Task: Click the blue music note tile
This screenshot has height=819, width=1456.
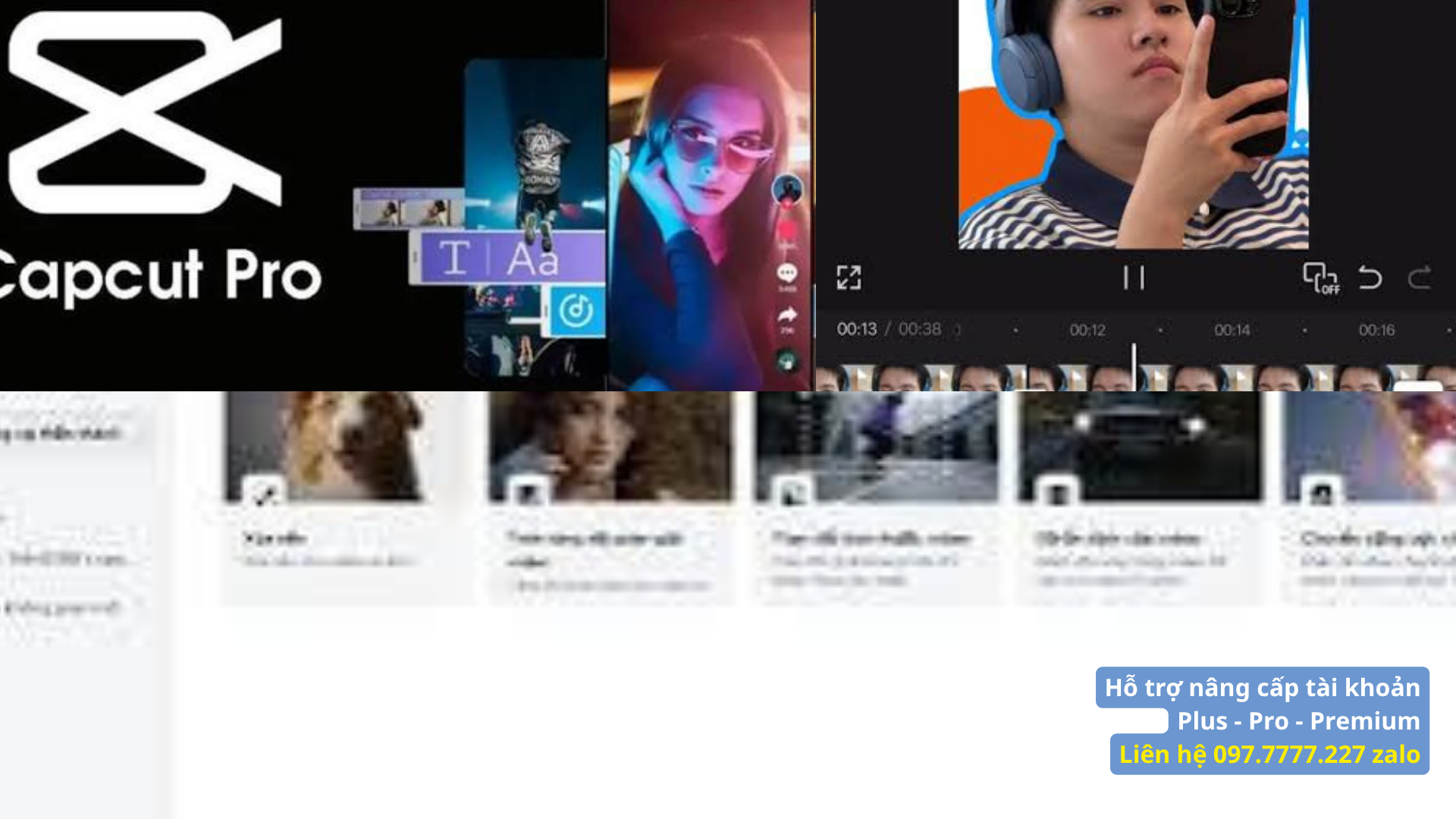Action: [x=577, y=310]
